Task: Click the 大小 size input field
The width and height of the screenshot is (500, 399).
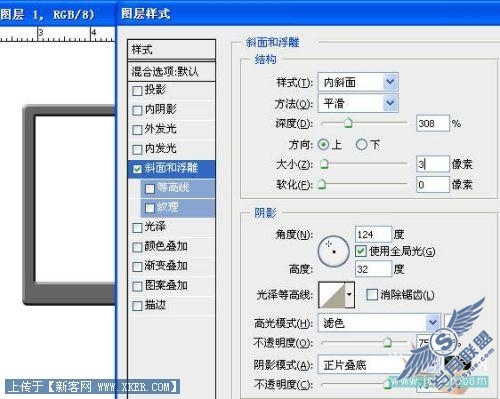Action: [x=433, y=164]
